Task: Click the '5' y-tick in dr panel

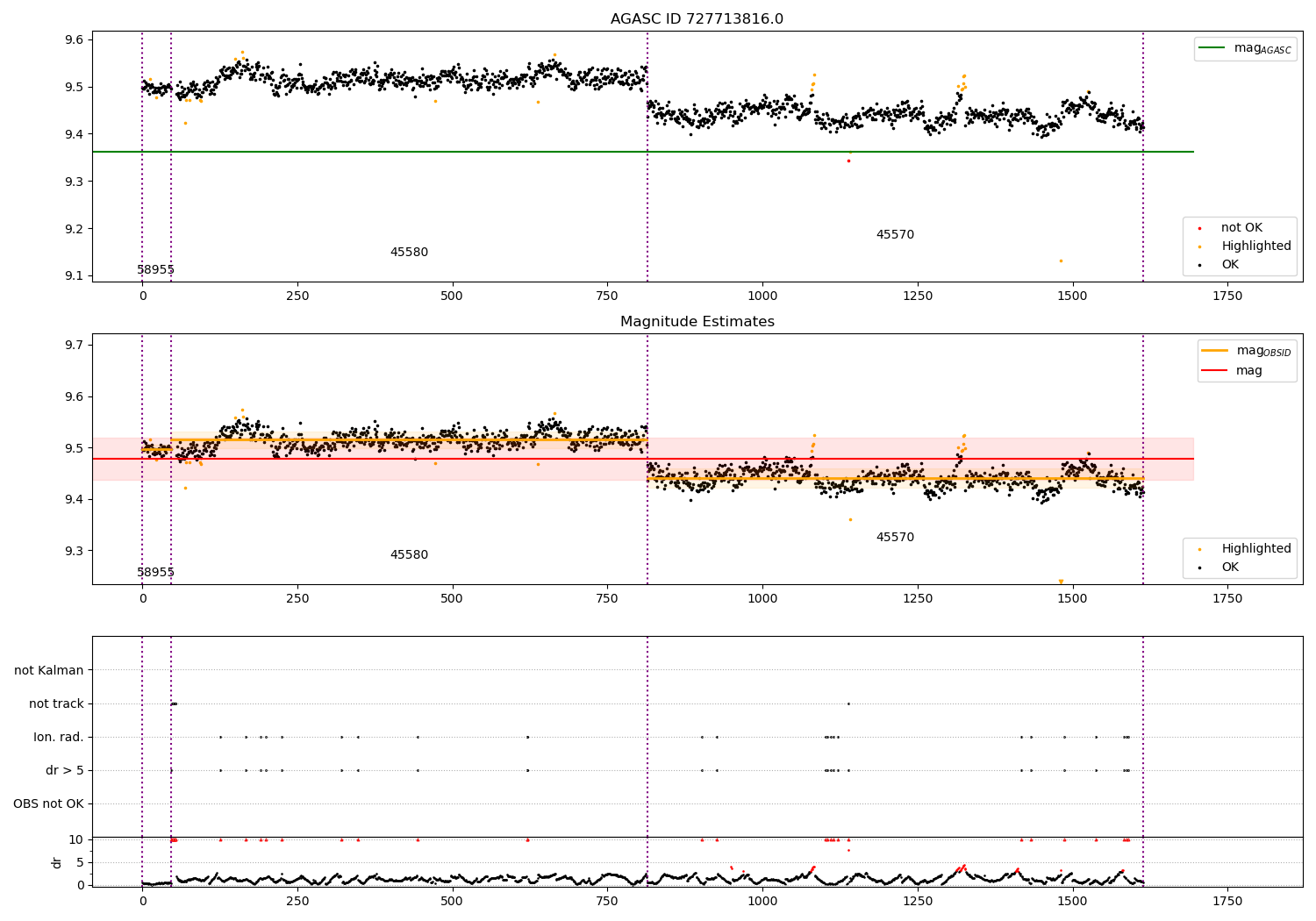Action: tap(80, 862)
